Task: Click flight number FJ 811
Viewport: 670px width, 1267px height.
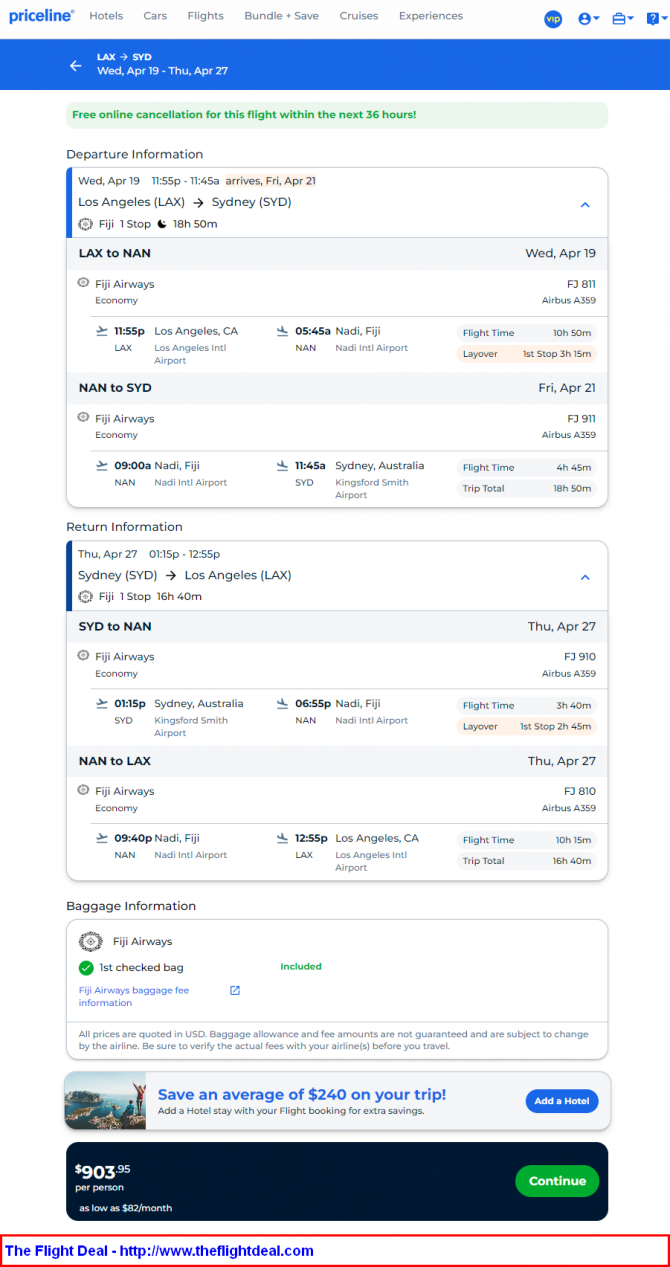Action: [581, 285]
